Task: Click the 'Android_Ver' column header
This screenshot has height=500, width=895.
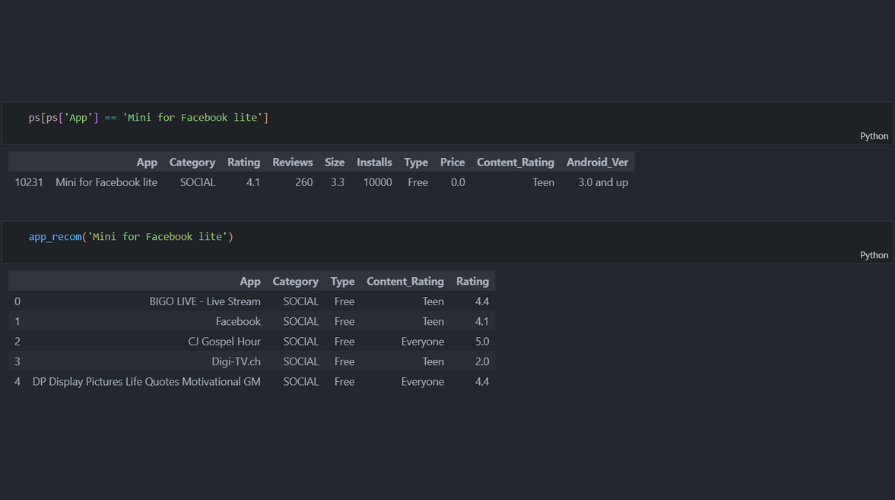Action: coord(597,162)
